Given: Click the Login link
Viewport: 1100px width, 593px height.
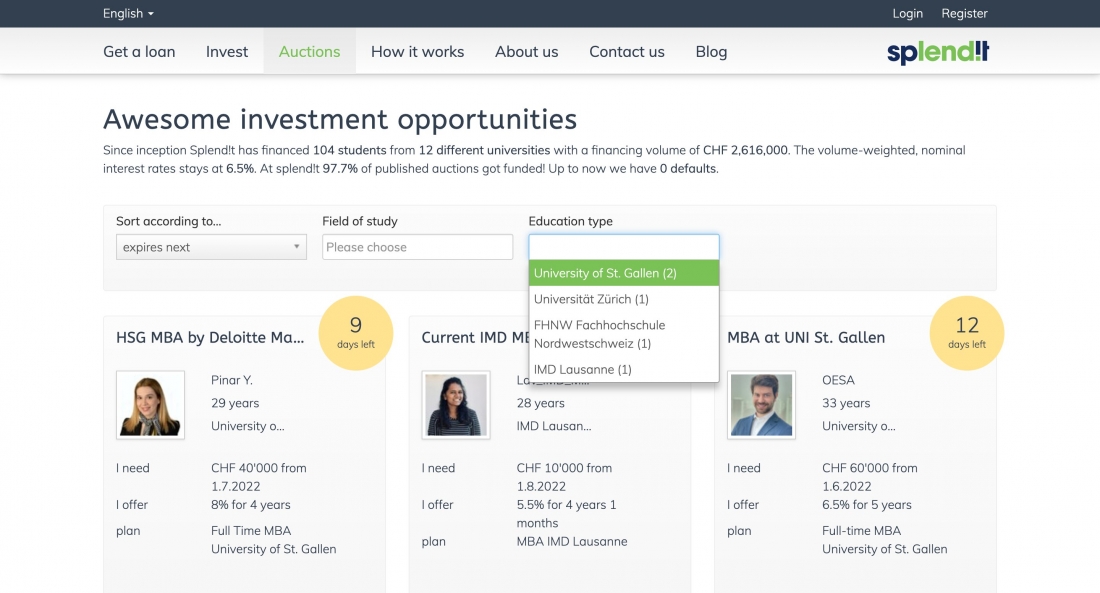Looking at the screenshot, I should click(x=907, y=13).
